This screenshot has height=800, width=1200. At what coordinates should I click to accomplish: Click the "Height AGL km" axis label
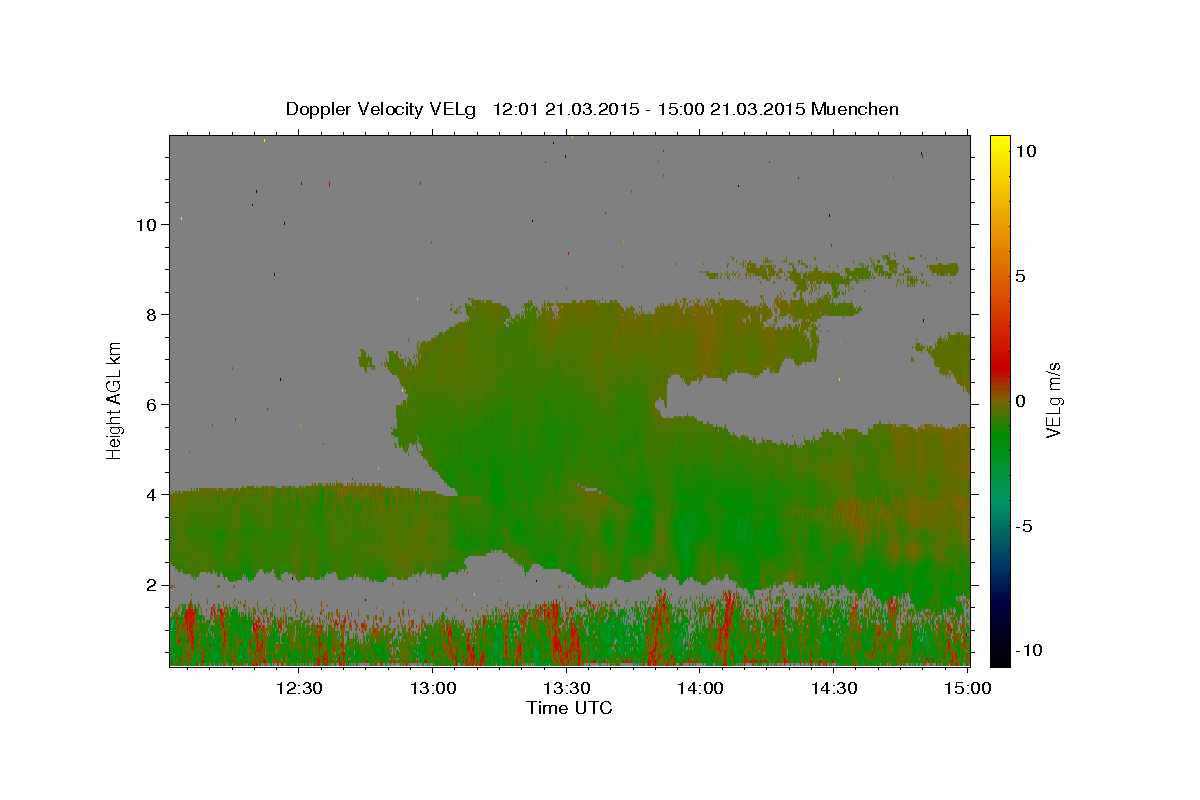pyautogui.click(x=115, y=399)
